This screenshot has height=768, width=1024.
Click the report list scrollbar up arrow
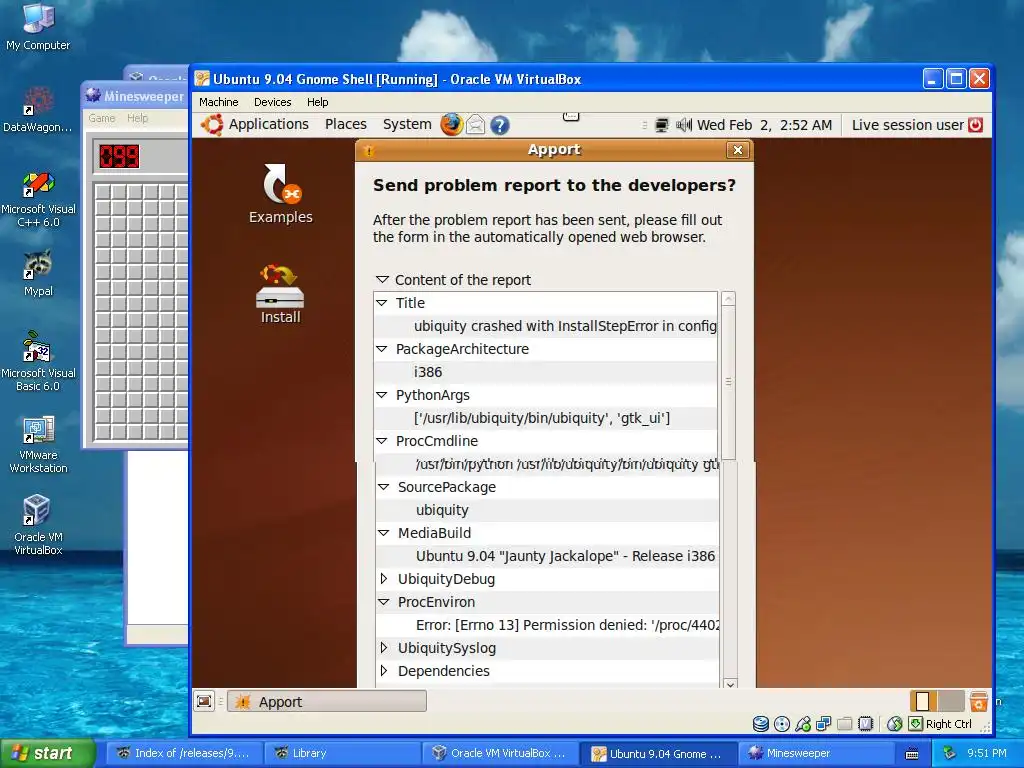[x=728, y=299]
